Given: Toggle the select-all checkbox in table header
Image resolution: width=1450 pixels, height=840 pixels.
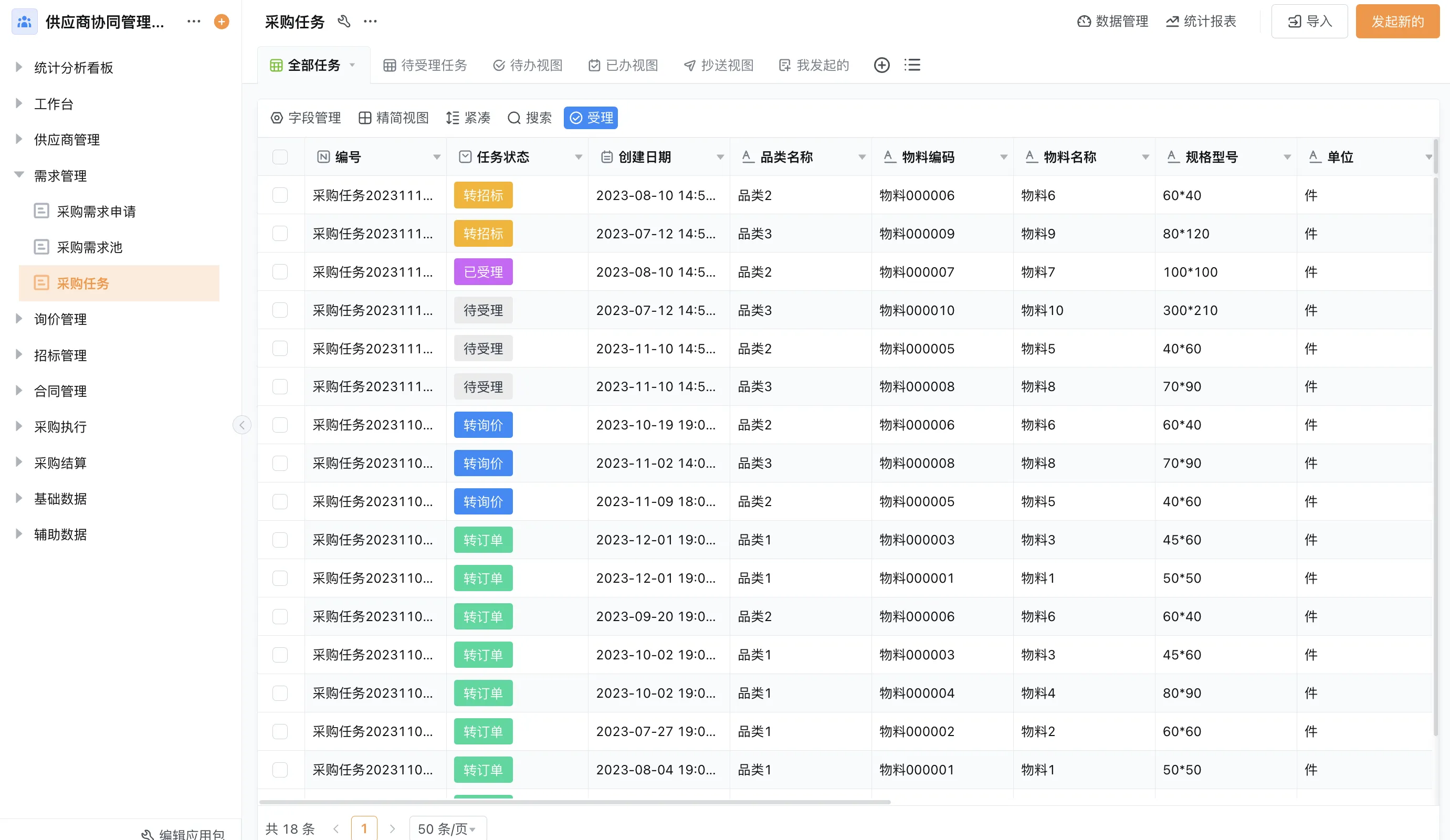Looking at the screenshot, I should pos(280,157).
